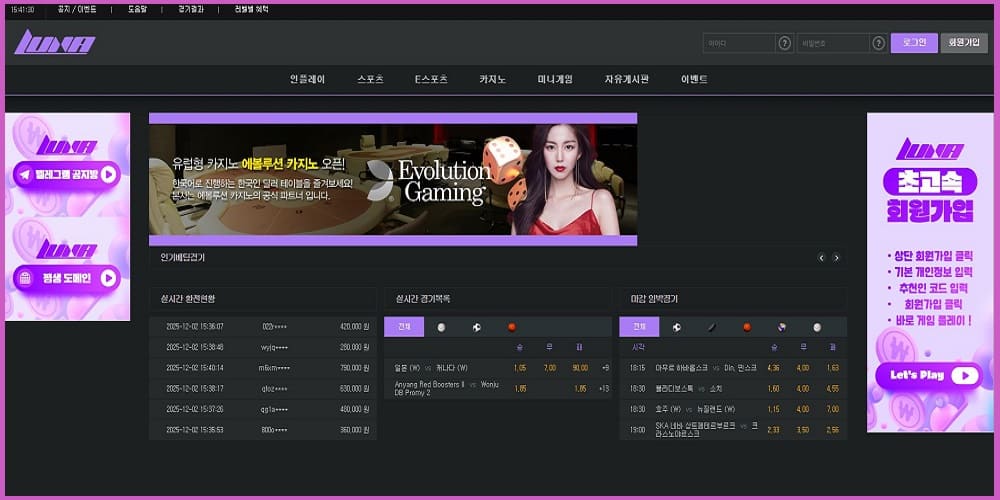Focus the 아이디 input field
Viewport: 1000px width, 500px height.
(738, 43)
